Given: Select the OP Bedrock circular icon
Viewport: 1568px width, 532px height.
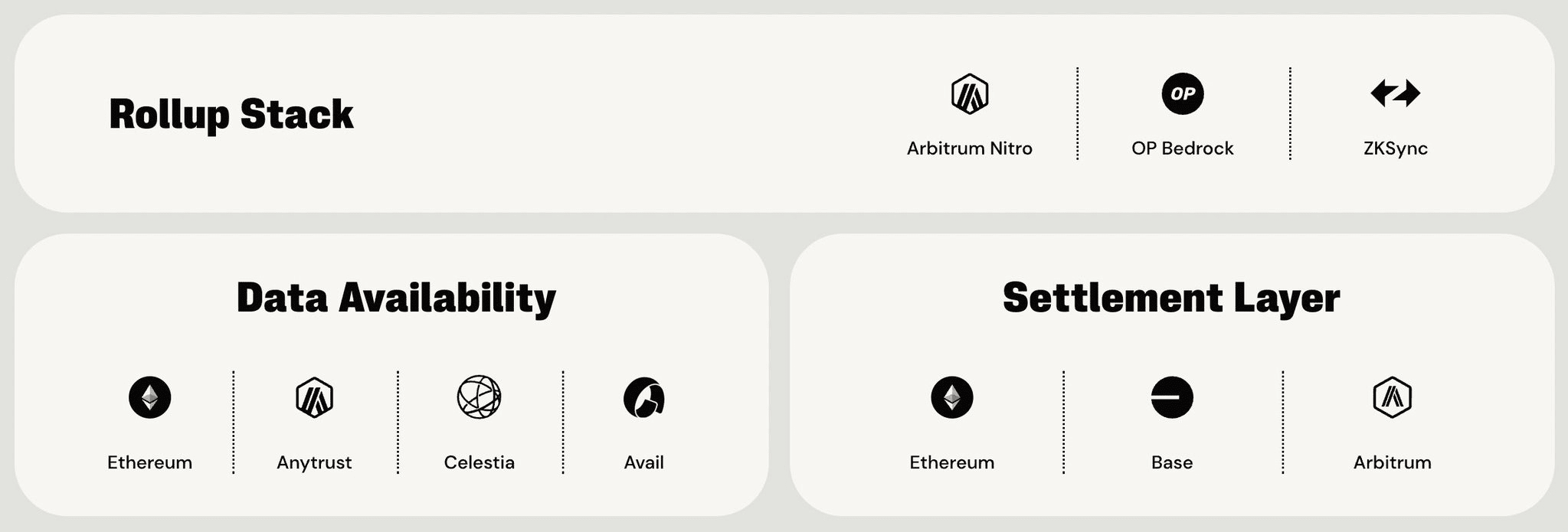Looking at the screenshot, I should (x=1182, y=93).
